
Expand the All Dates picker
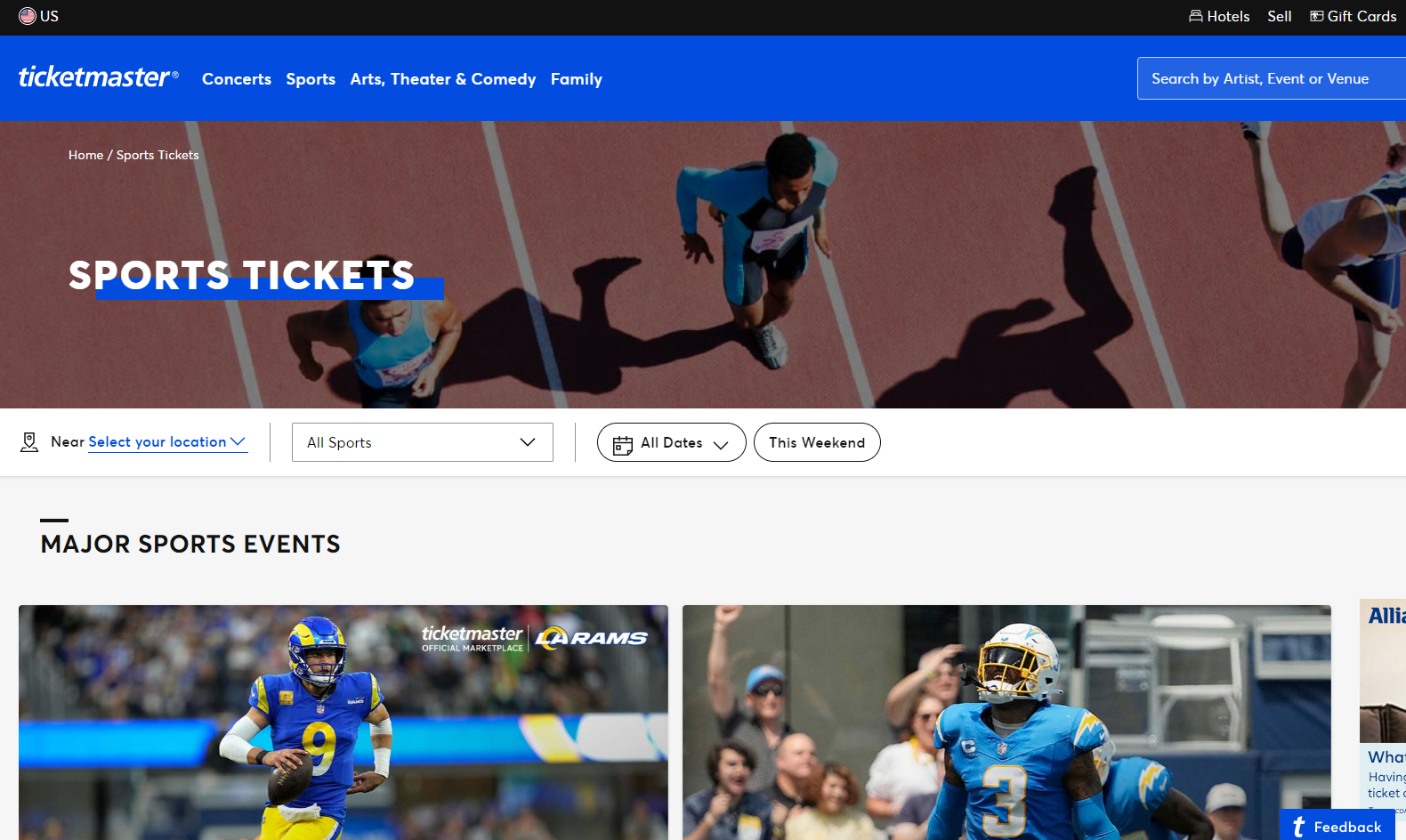tap(672, 442)
